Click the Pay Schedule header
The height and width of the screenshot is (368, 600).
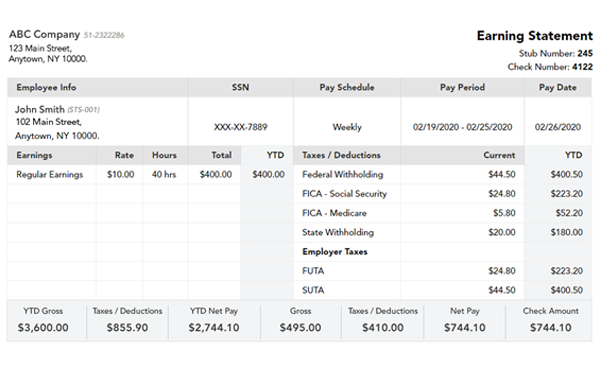(x=347, y=88)
